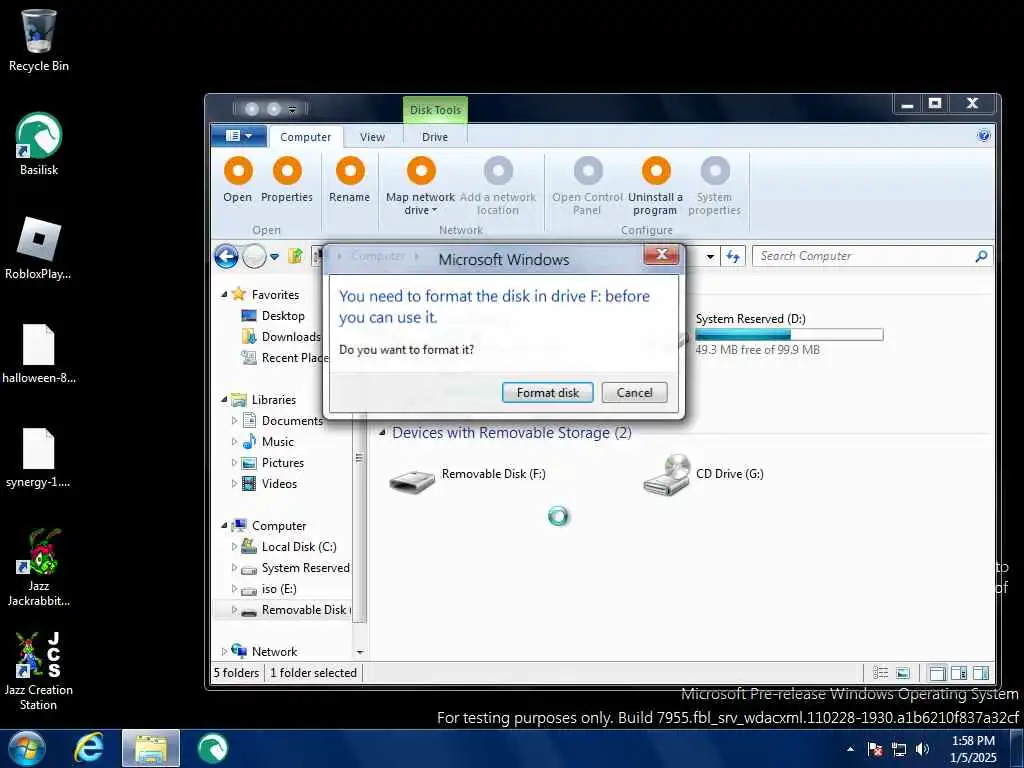The image size is (1024, 768).
Task: Click the Rename ribbon button
Action: point(349,180)
